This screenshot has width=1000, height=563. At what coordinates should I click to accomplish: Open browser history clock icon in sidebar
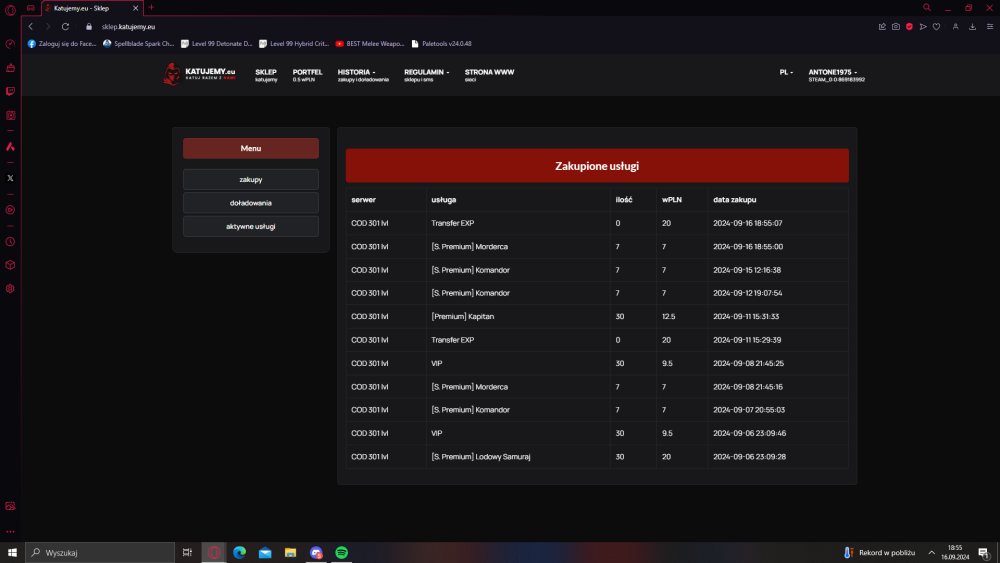point(10,242)
